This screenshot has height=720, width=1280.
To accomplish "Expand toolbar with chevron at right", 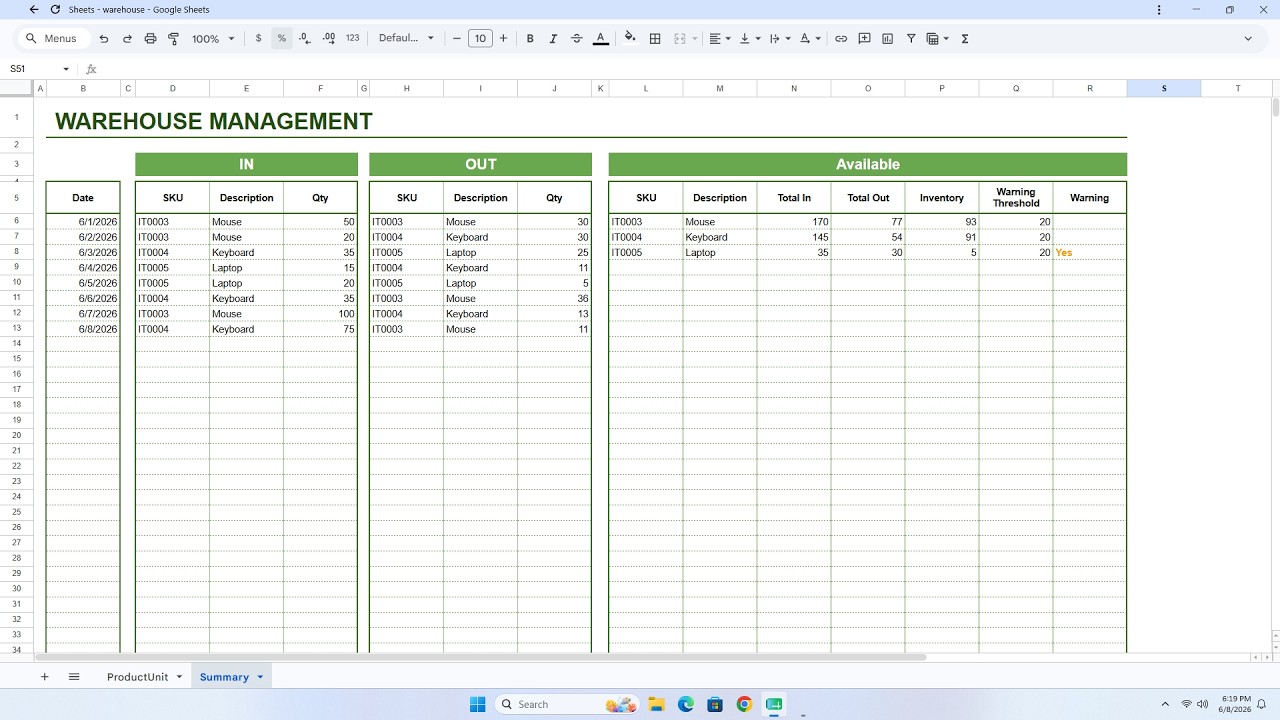I will pos(1248,38).
